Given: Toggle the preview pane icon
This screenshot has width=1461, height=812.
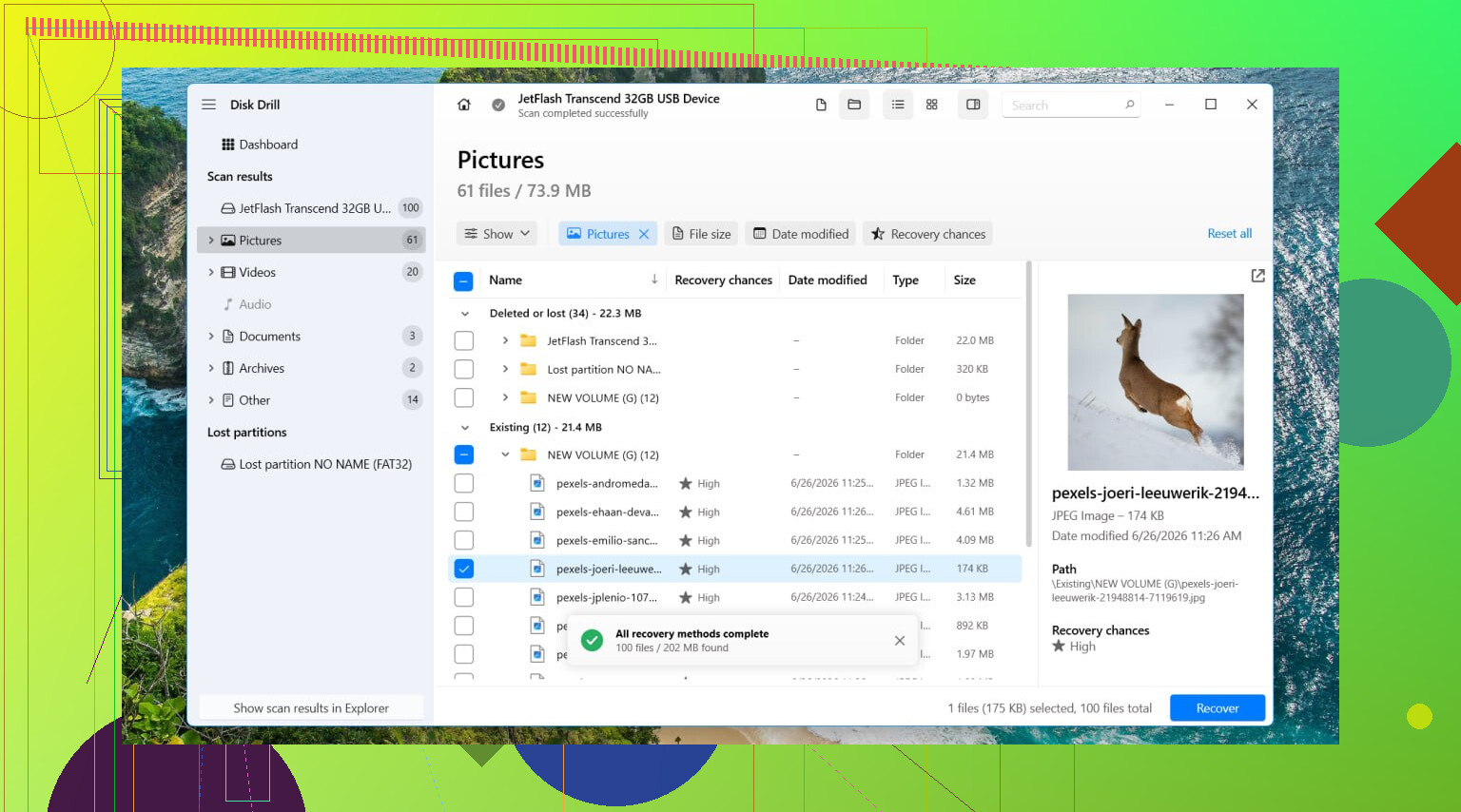Looking at the screenshot, I should click(x=973, y=105).
